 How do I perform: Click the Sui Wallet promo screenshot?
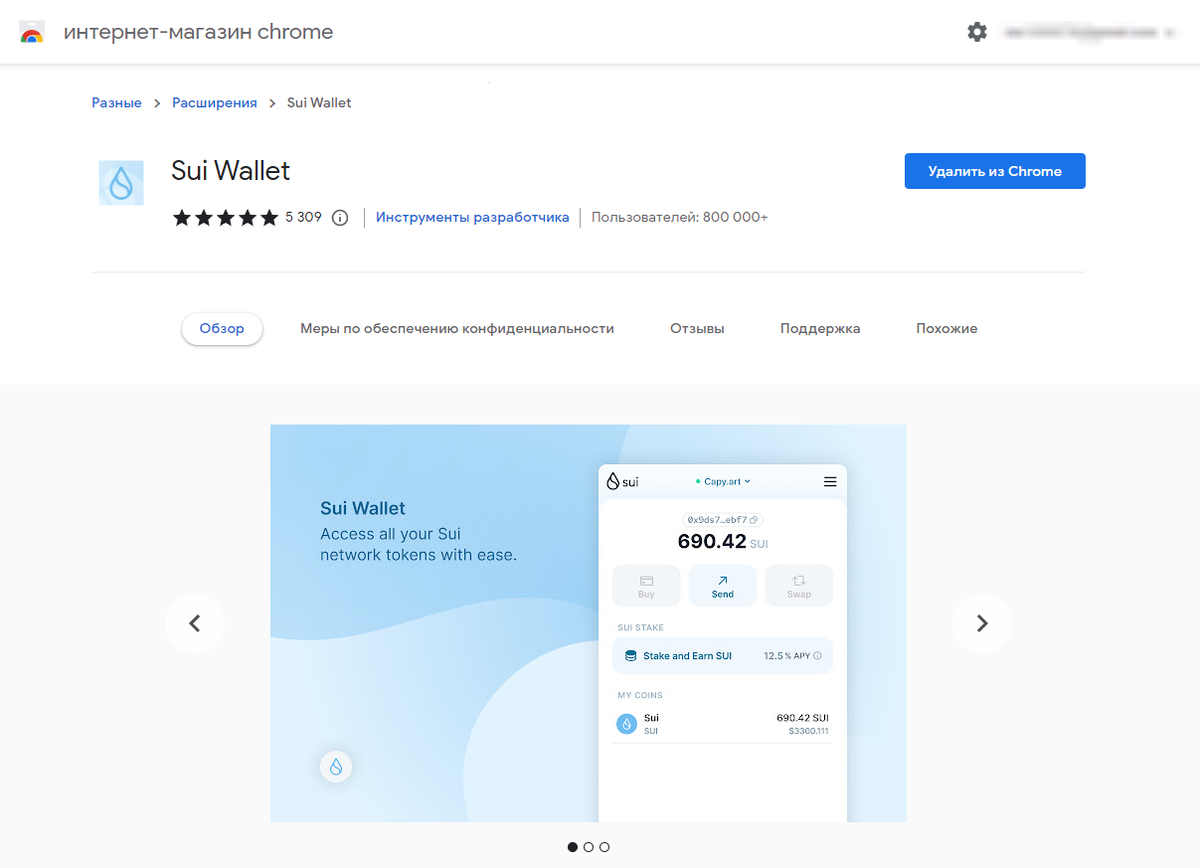pyautogui.click(x=588, y=623)
